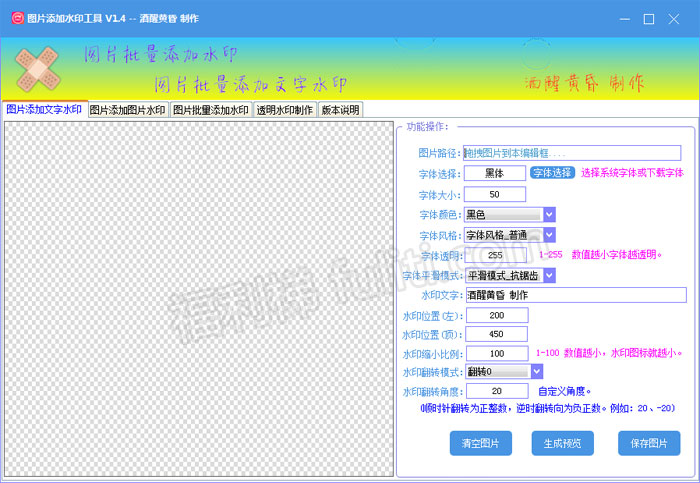Viewport: 700px width, 483px height.
Task: Select the 图片添加文字水印 tab
Action: click(44, 110)
